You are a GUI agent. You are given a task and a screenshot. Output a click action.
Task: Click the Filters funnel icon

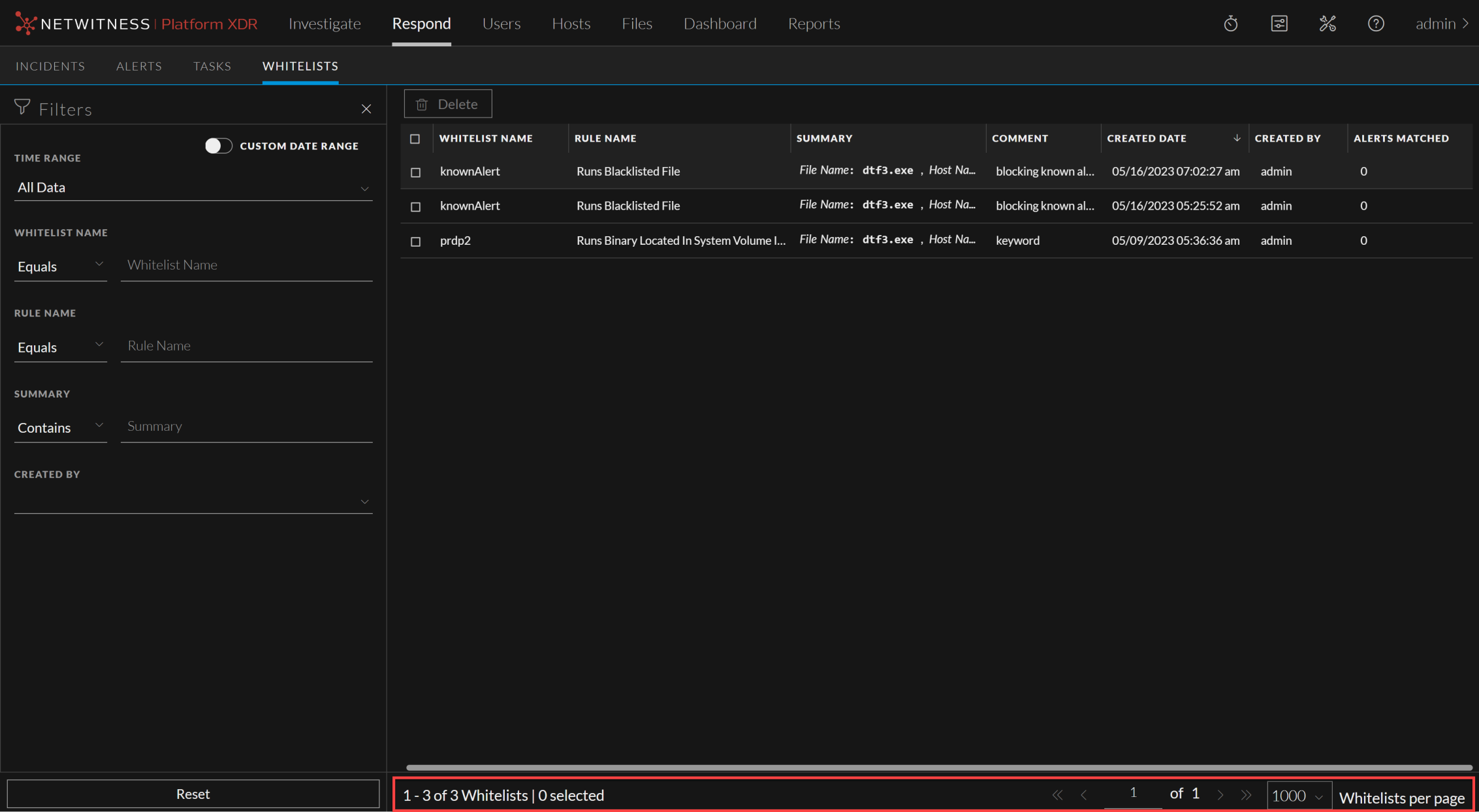(x=22, y=108)
